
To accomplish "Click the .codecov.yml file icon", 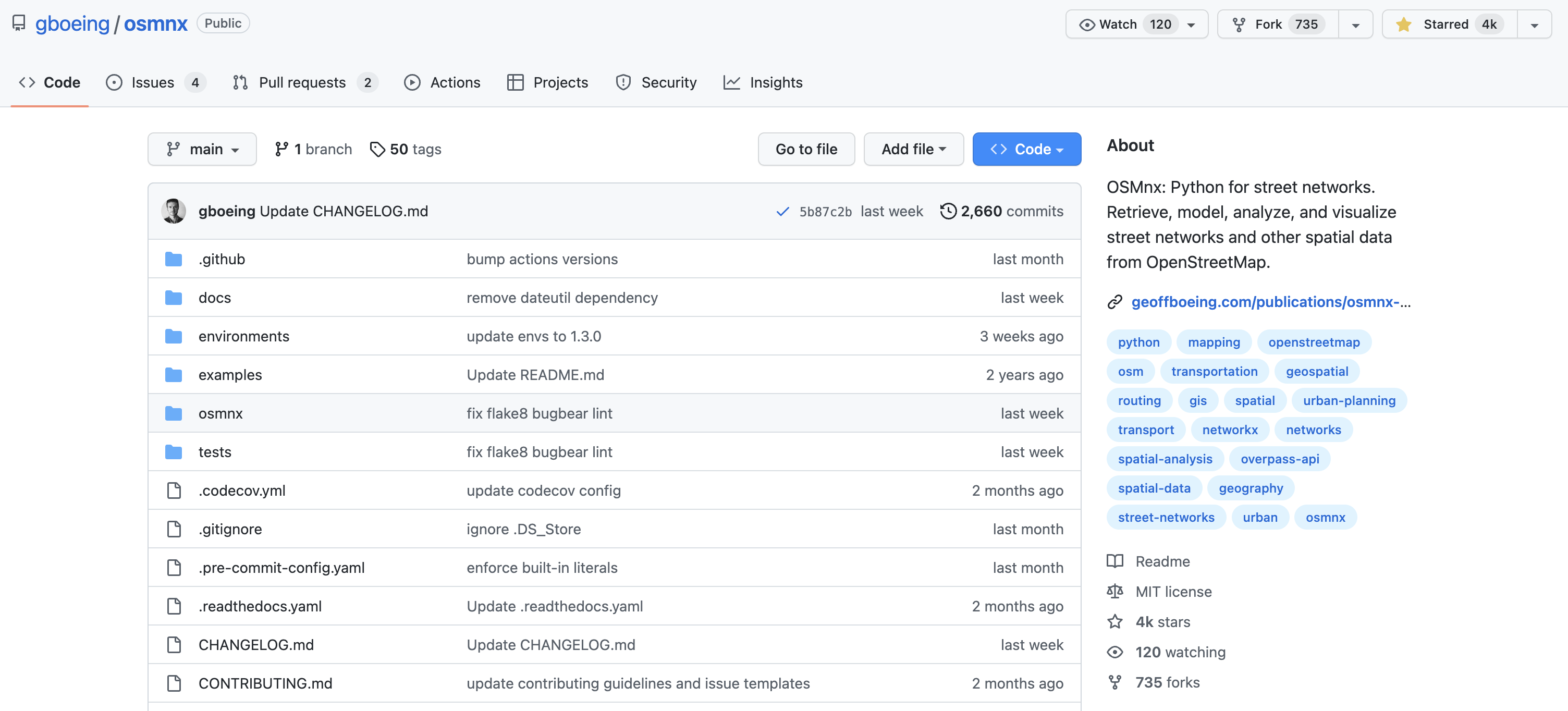I will pyautogui.click(x=174, y=491).
